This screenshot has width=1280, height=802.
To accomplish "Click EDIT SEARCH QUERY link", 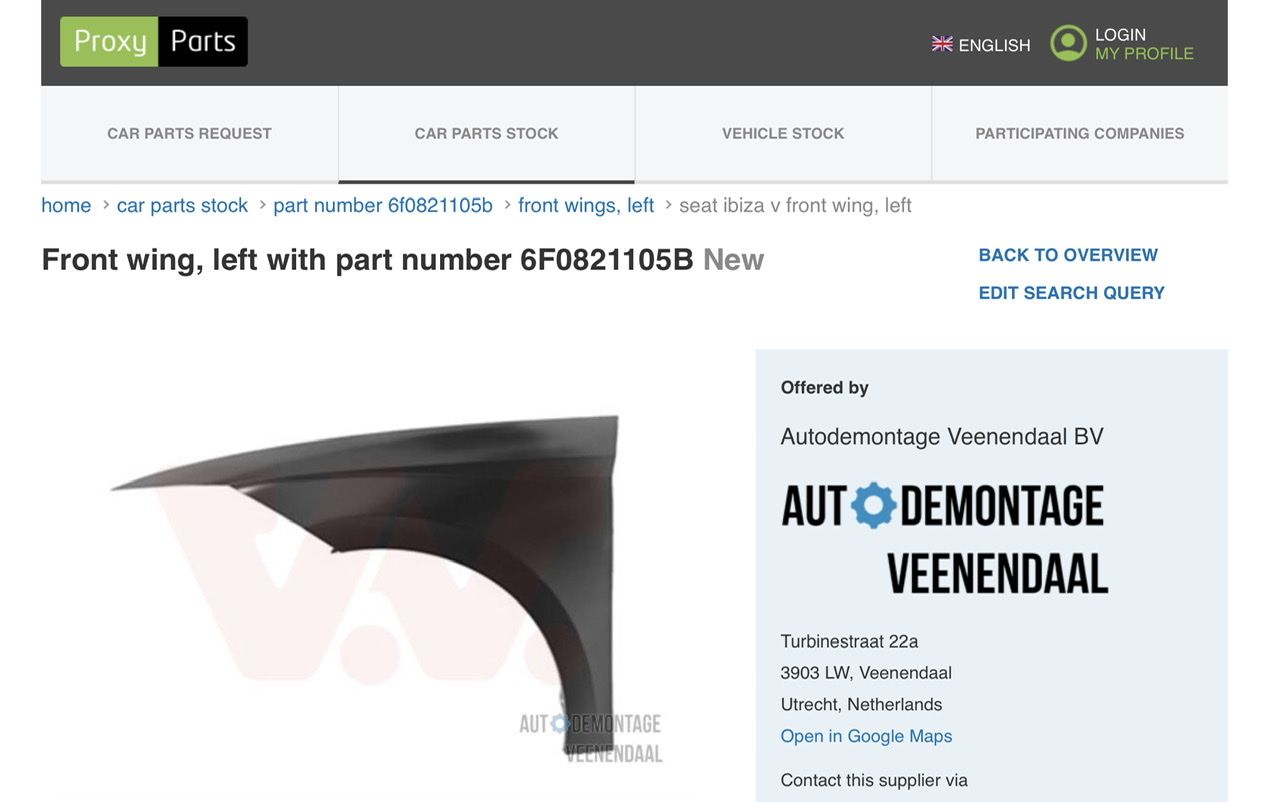I will (1071, 293).
